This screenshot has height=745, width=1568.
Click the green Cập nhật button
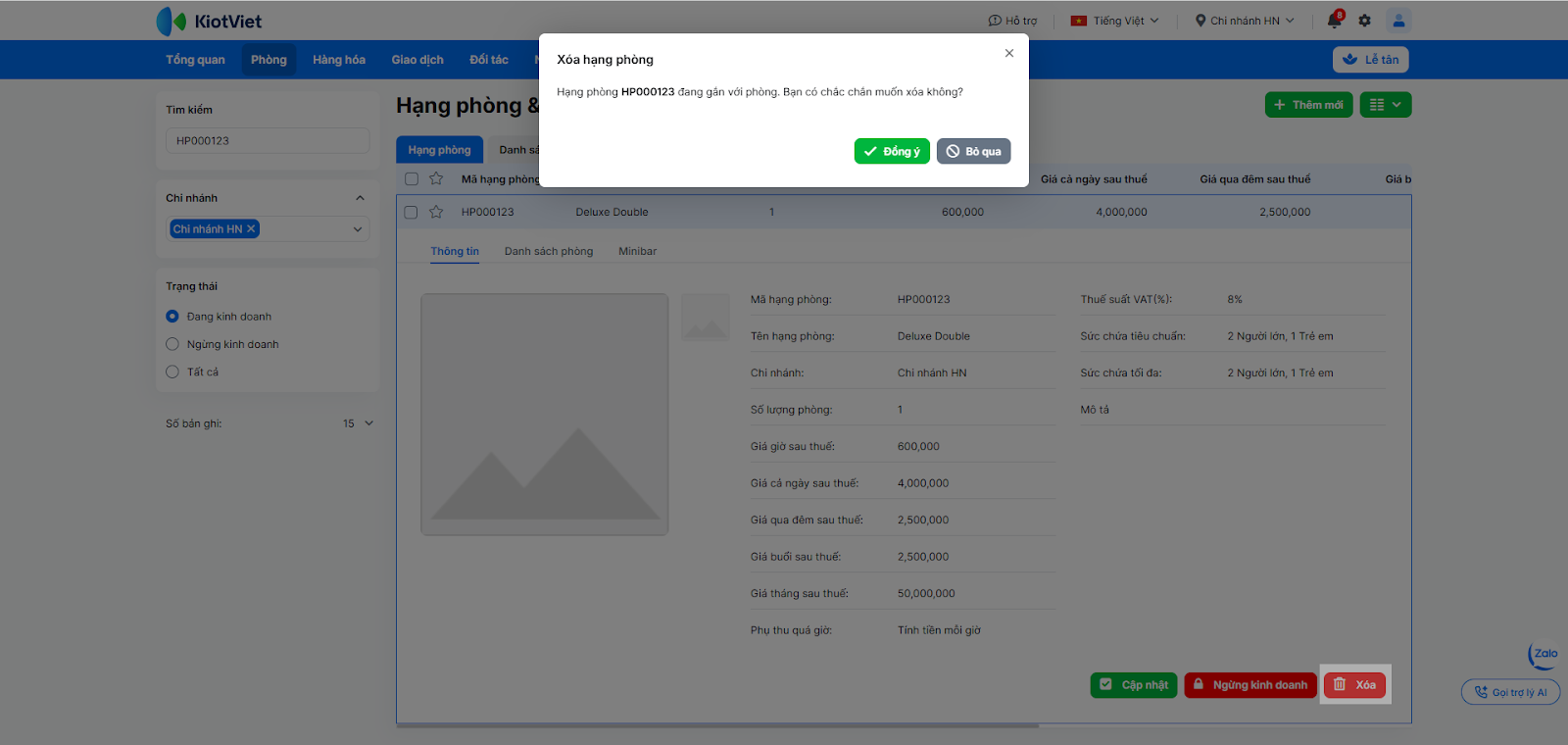click(1134, 685)
